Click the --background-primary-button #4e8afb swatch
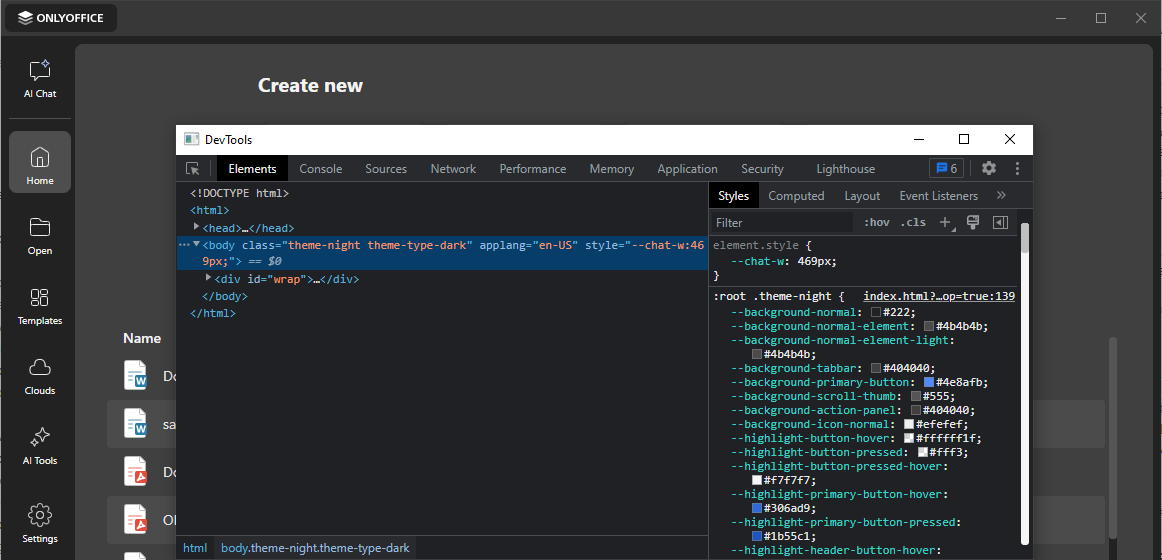The height and width of the screenshot is (560, 1162). click(929, 382)
